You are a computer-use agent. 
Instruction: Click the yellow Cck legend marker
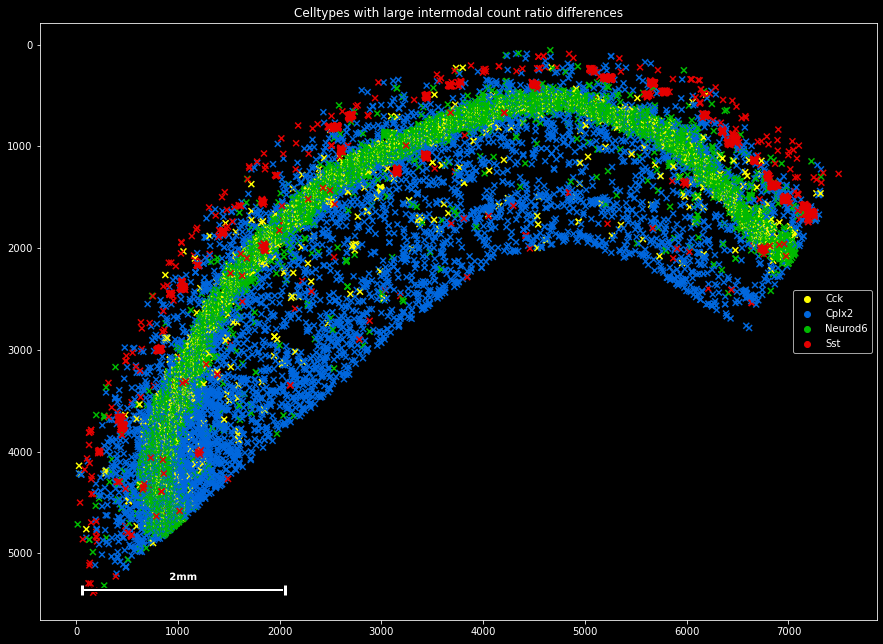coord(807,299)
